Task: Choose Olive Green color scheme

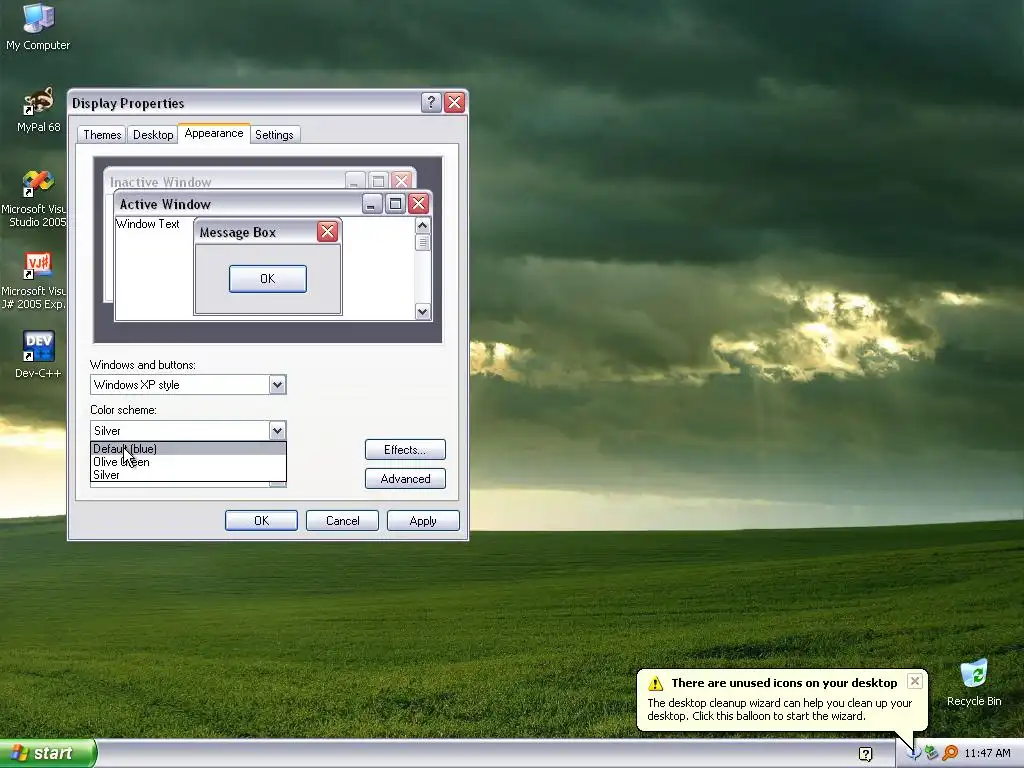Action: [x=188, y=462]
